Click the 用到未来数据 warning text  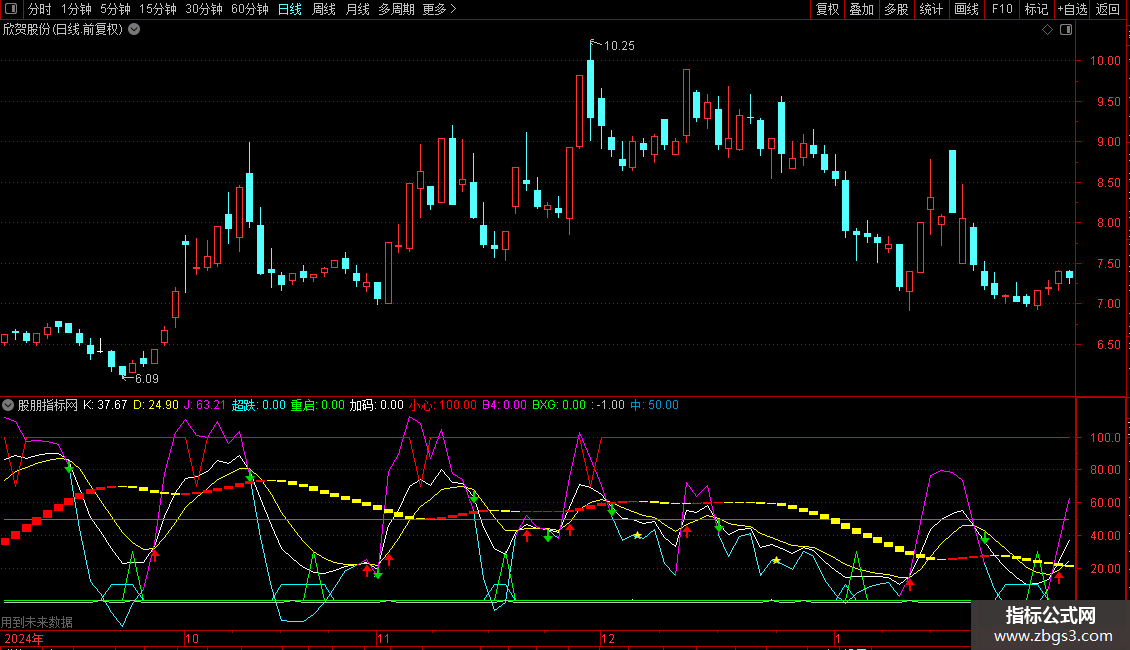(37, 622)
